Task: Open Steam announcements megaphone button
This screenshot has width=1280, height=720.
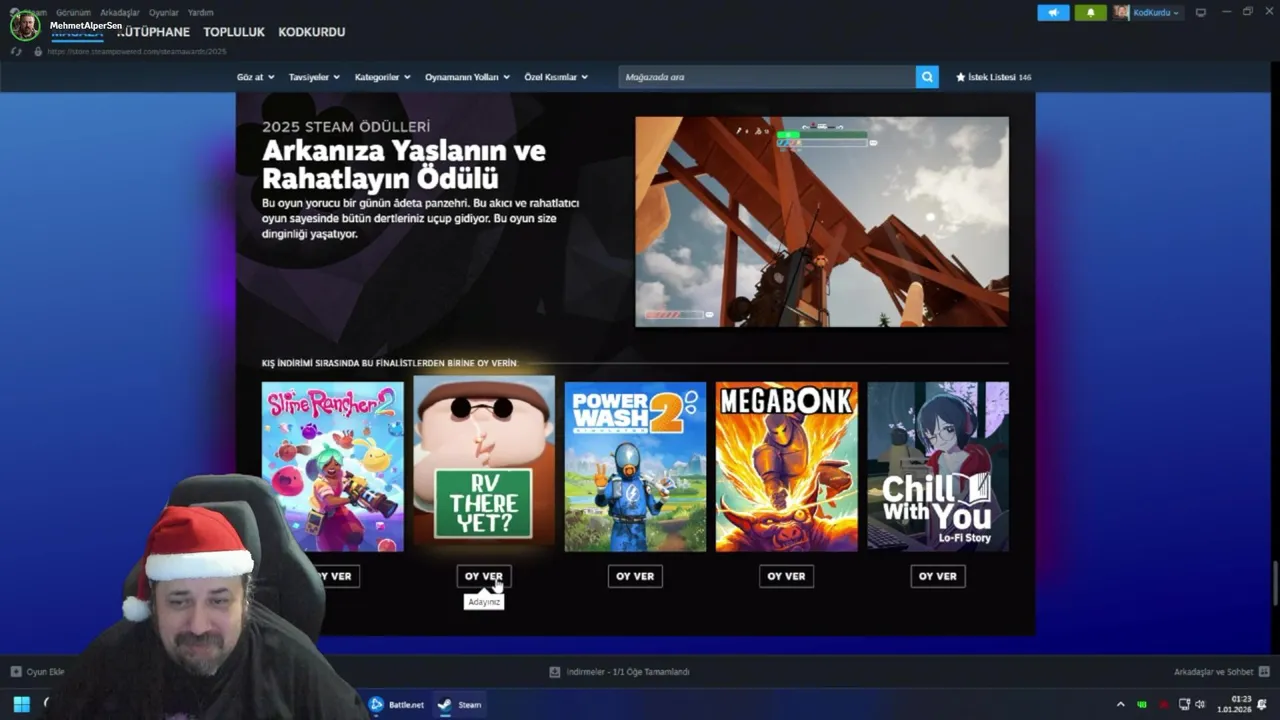Action: coord(1053,12)
